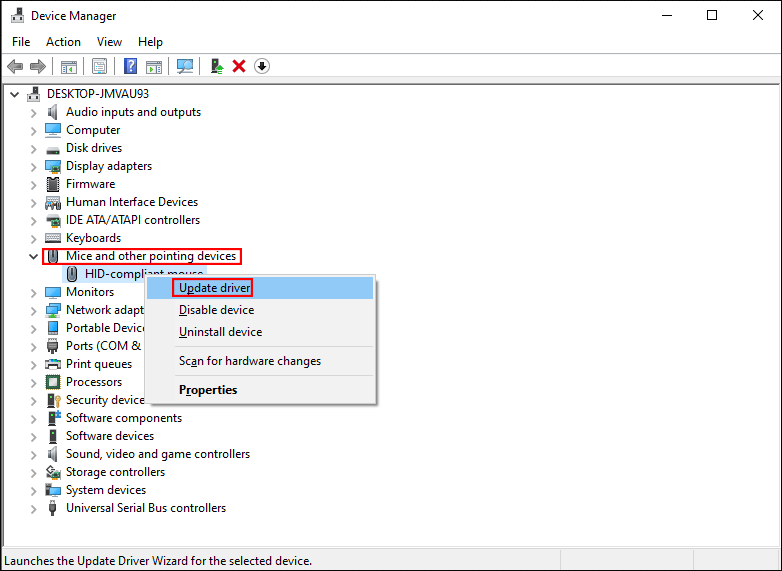Select Software components tree item label
The image size is (782, 571).
(124, 418)
